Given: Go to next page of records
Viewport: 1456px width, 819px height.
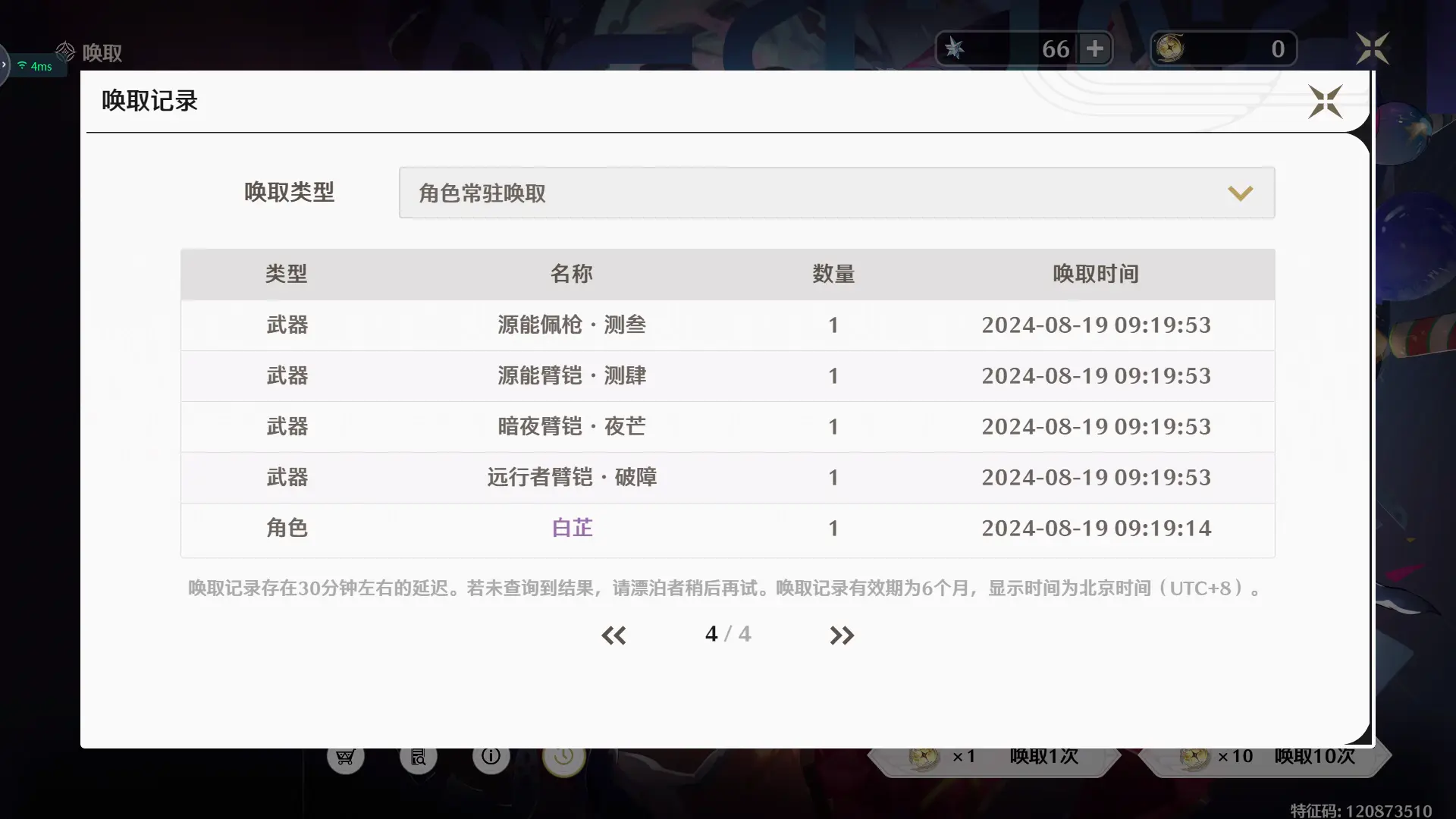Looking at the screenshot, I should pos(842,635).
